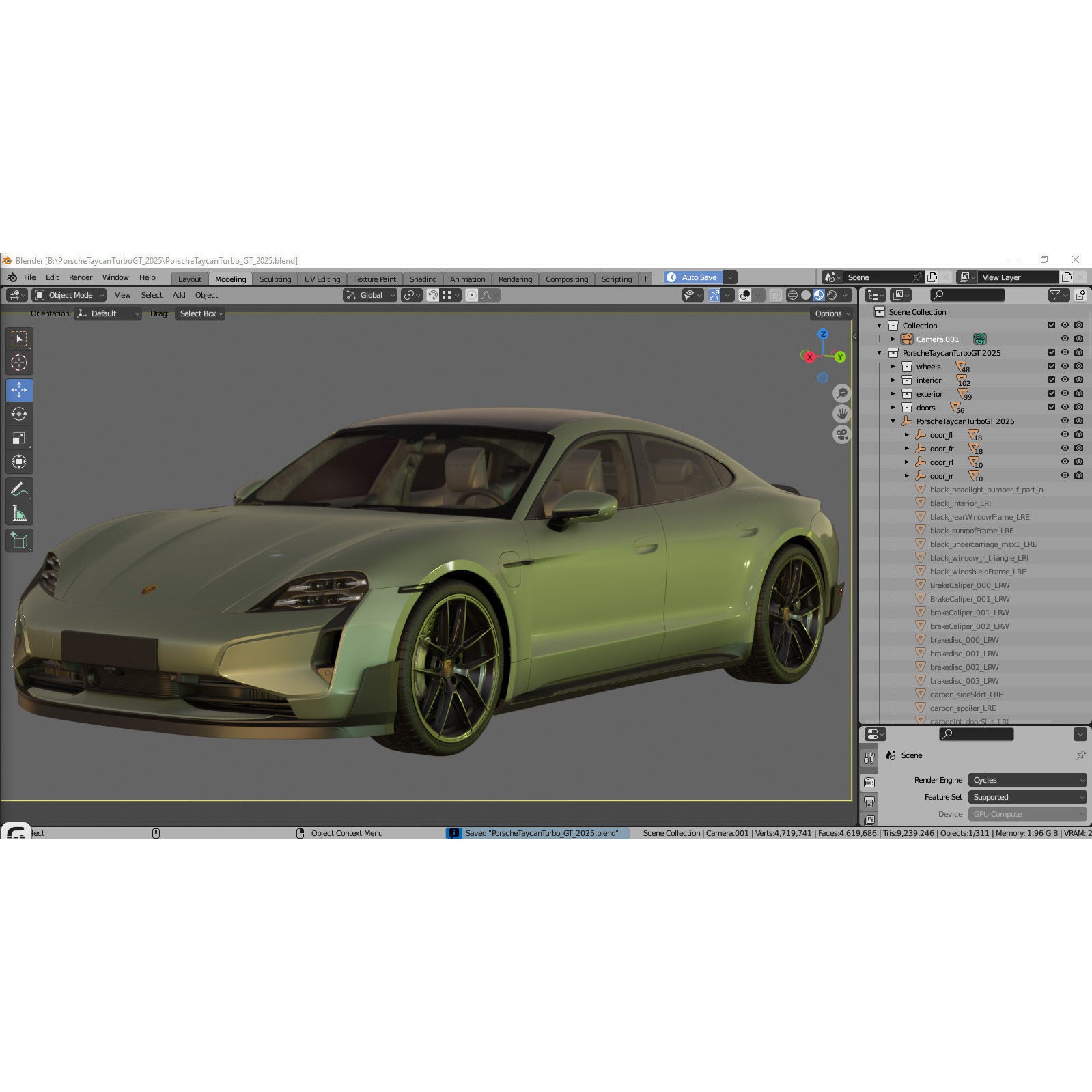
Task: Open the Window menu
Action: tap(115, 277)
